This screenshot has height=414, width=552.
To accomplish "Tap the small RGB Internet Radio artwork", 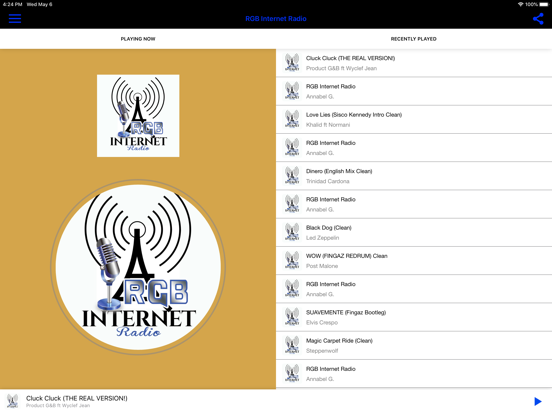I will click(x=138, y=116).
